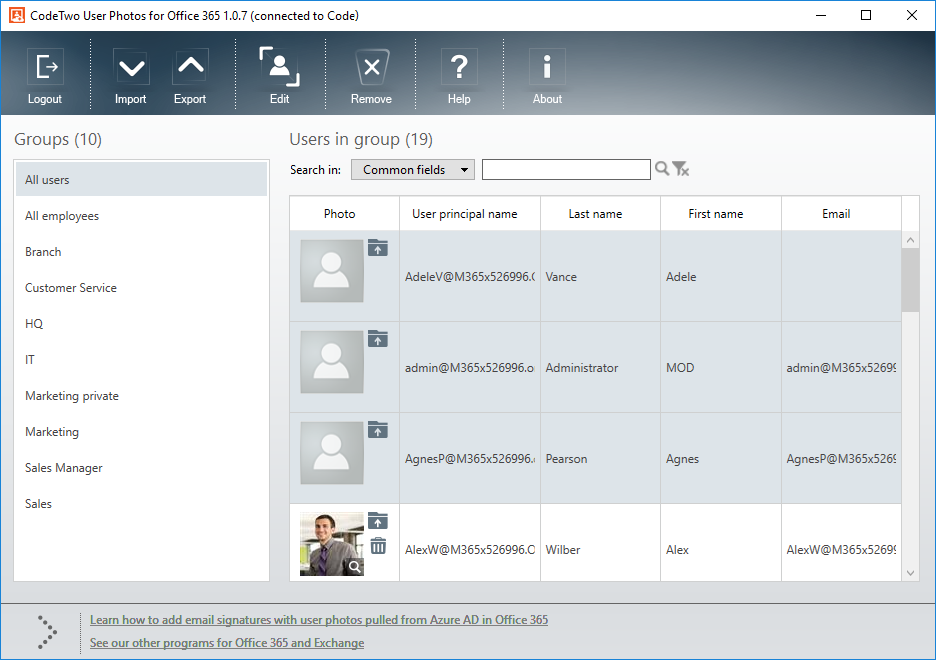The width and height of the screenshot is (936, 660).
Task: Click the AdeleV@M365x526996 principal name cell
Action: coord(470,276)
